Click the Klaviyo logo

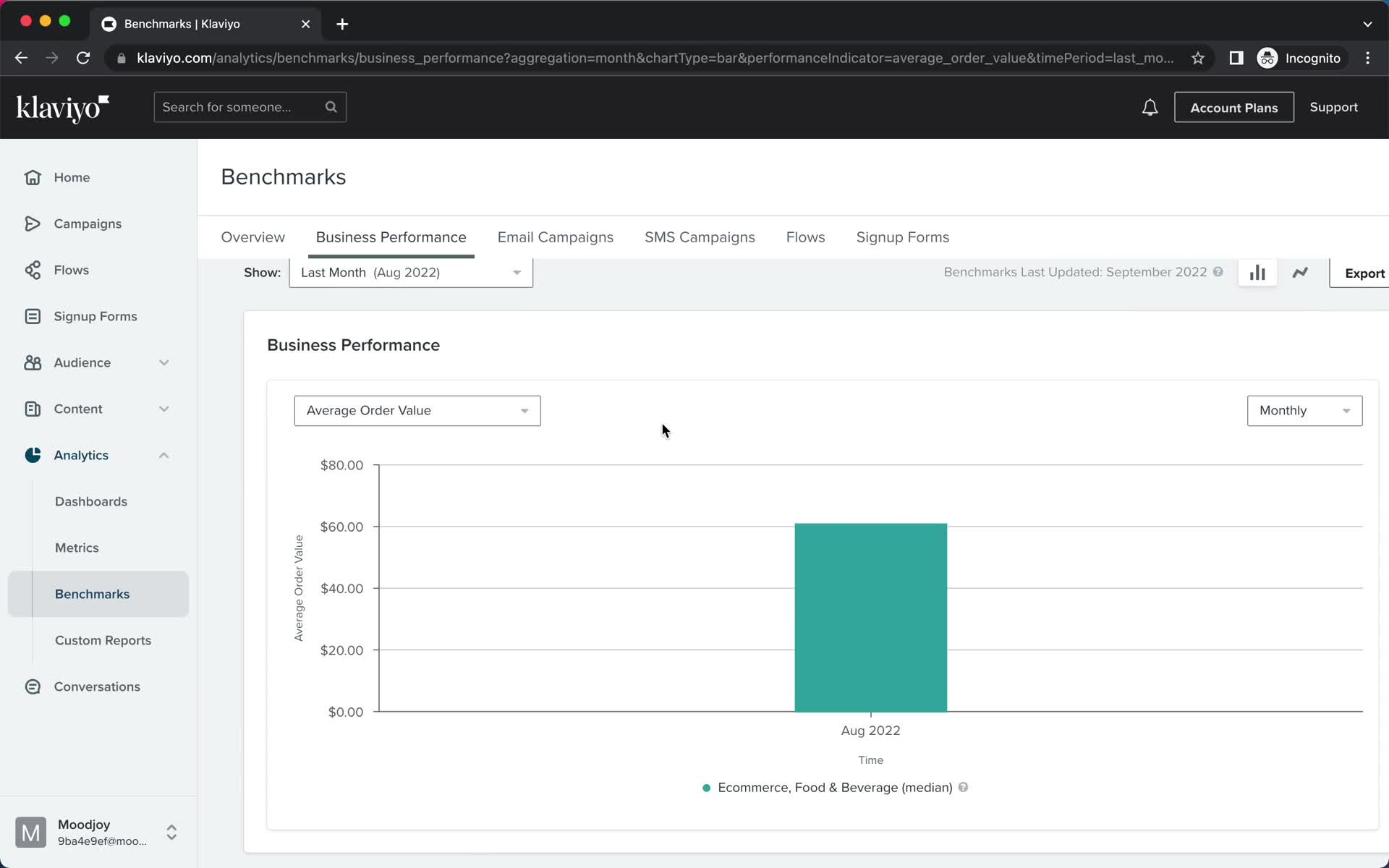[63, 108]
